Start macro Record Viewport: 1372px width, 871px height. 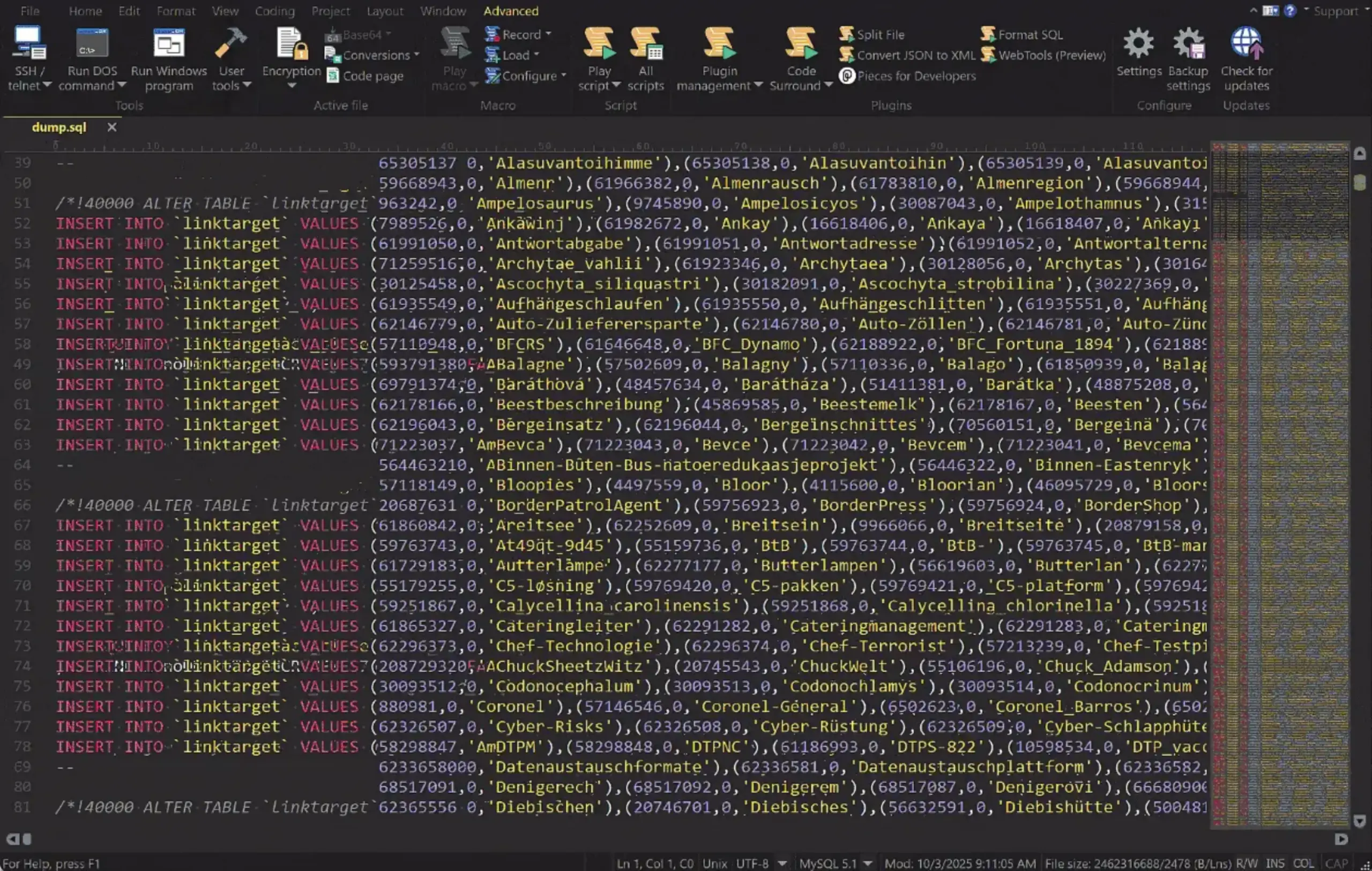[513, 35]
